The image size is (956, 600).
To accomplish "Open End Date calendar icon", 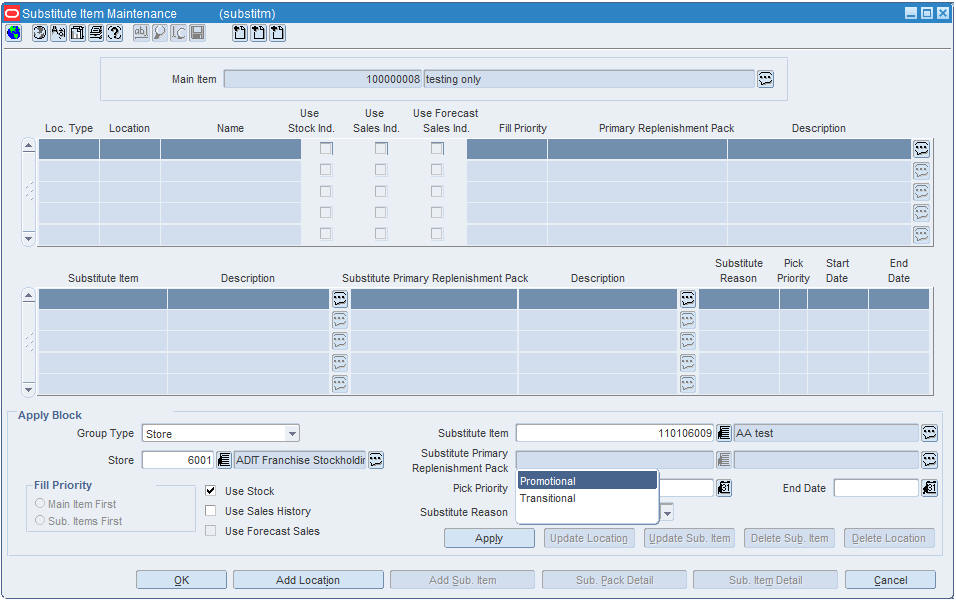I will pyautogui.click(x=929, y=488).
